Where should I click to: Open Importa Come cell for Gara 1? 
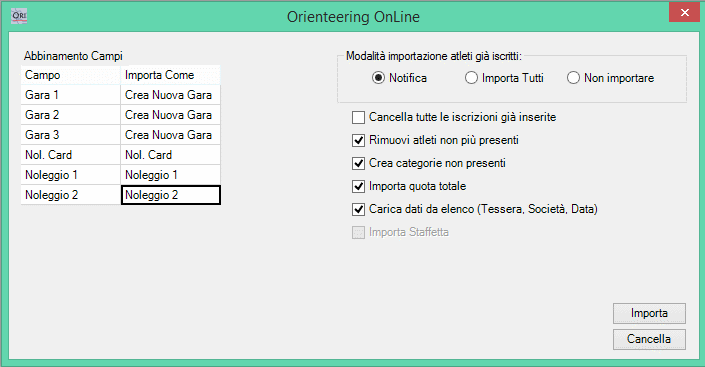tap(170, 95)
